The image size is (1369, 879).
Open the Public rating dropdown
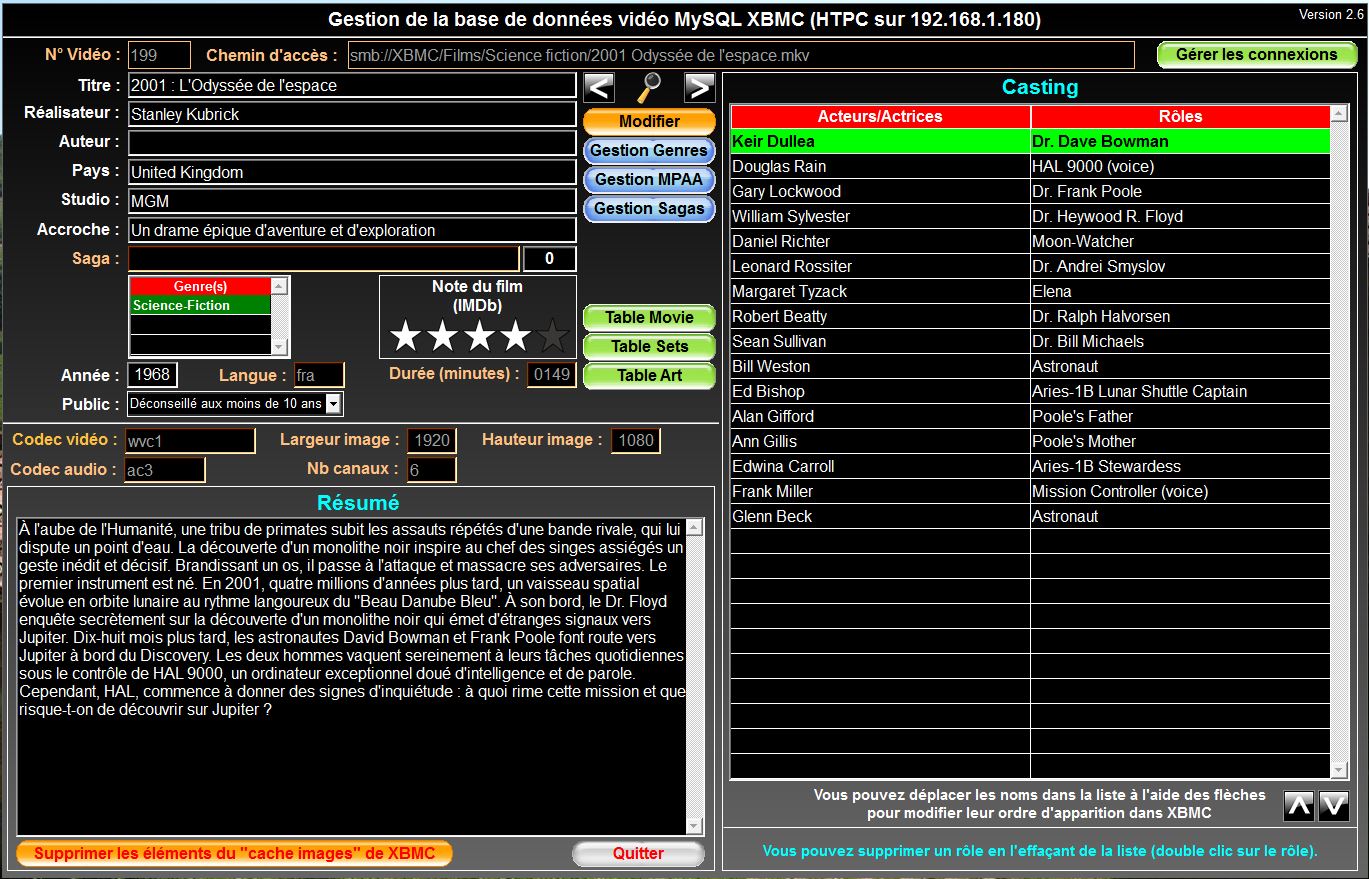[x=333, y=404]
